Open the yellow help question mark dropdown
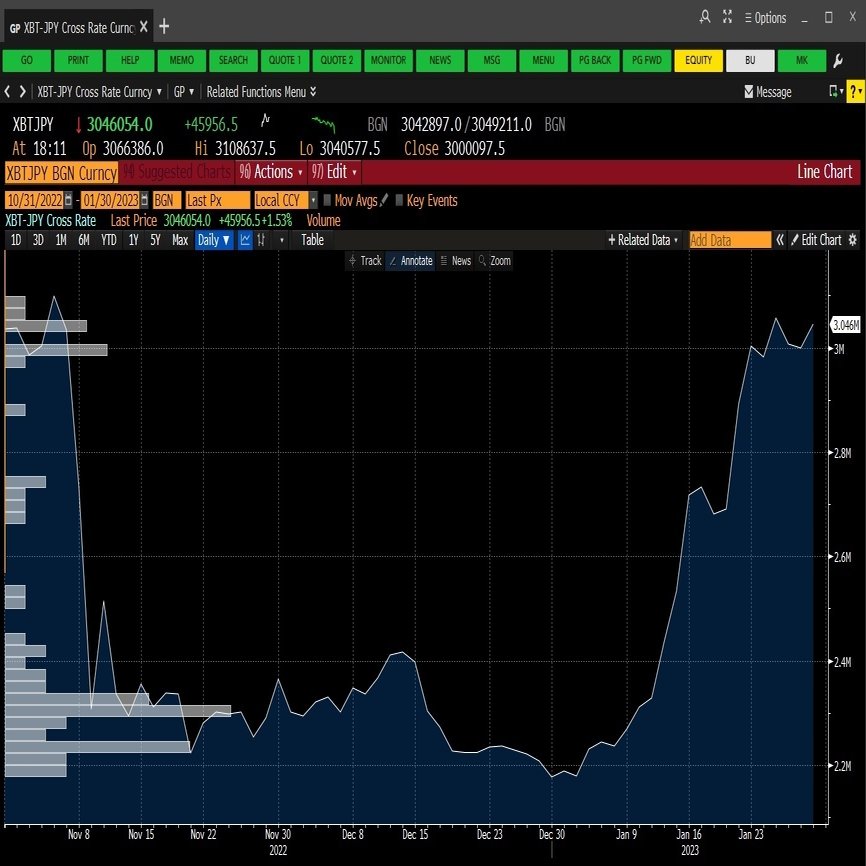 (856, 91)
